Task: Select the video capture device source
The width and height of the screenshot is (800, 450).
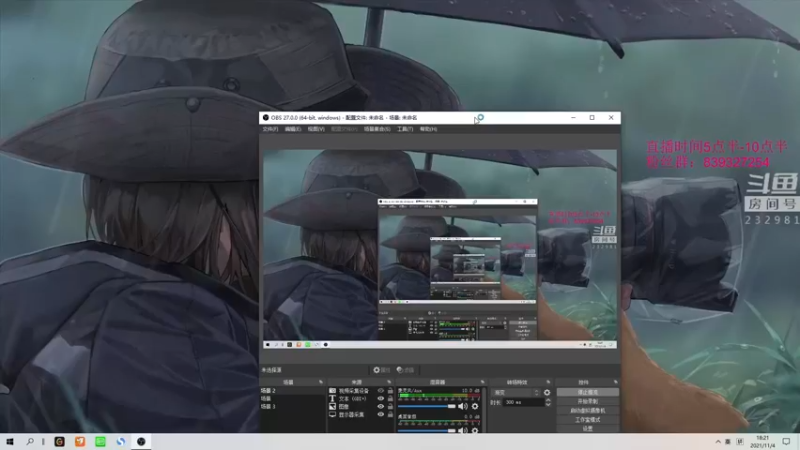Action: [352, 391]
